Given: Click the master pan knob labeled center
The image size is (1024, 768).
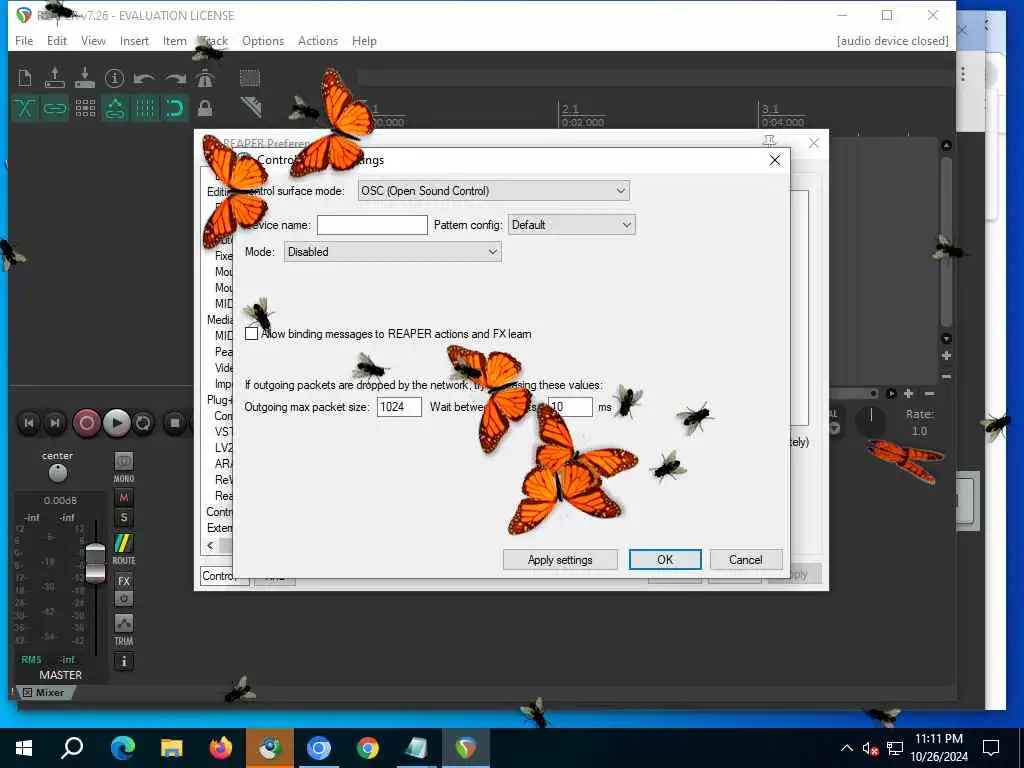Looking at the screenshot, I should click(57, 472).
